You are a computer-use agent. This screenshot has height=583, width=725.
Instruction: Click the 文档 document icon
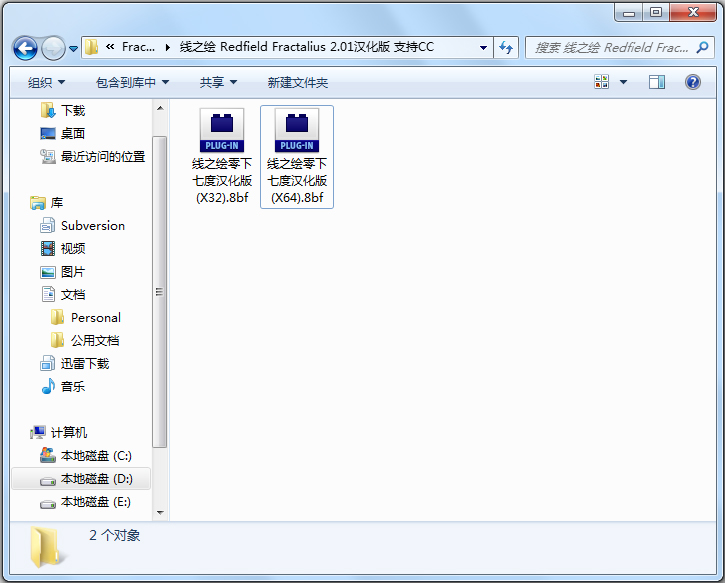[48, 295]
